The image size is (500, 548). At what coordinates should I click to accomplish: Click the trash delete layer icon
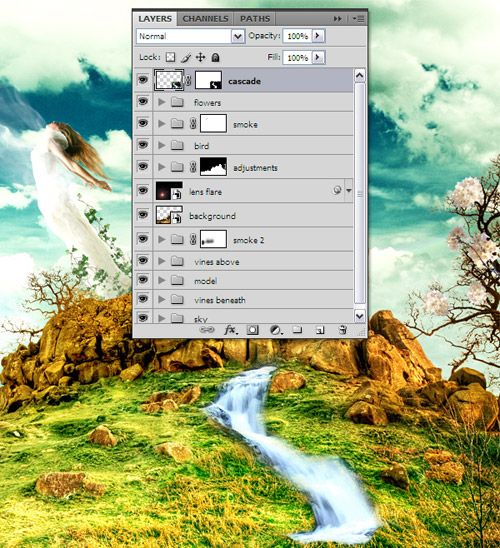point(343,330)
